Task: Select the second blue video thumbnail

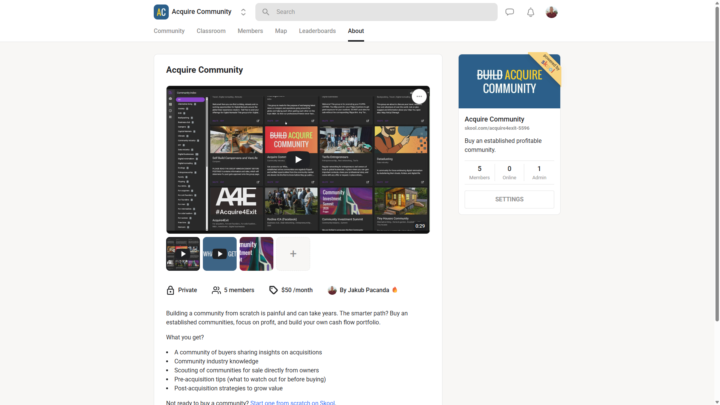Action: 219,254
